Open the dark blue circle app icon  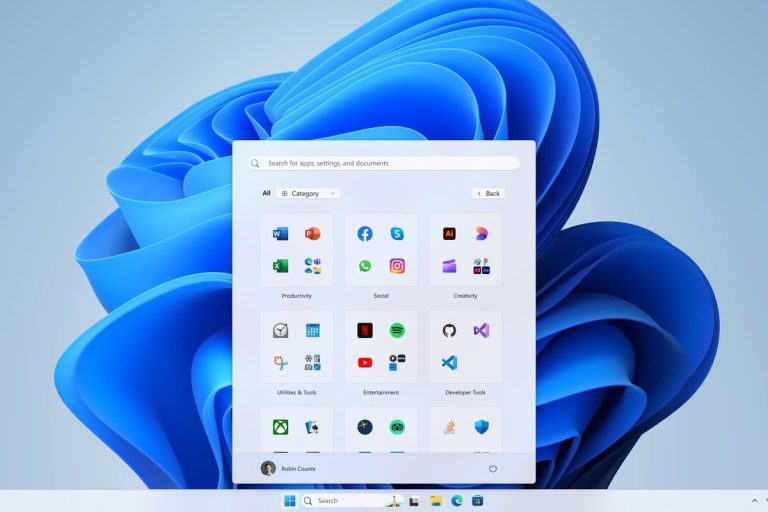point(365,427)
